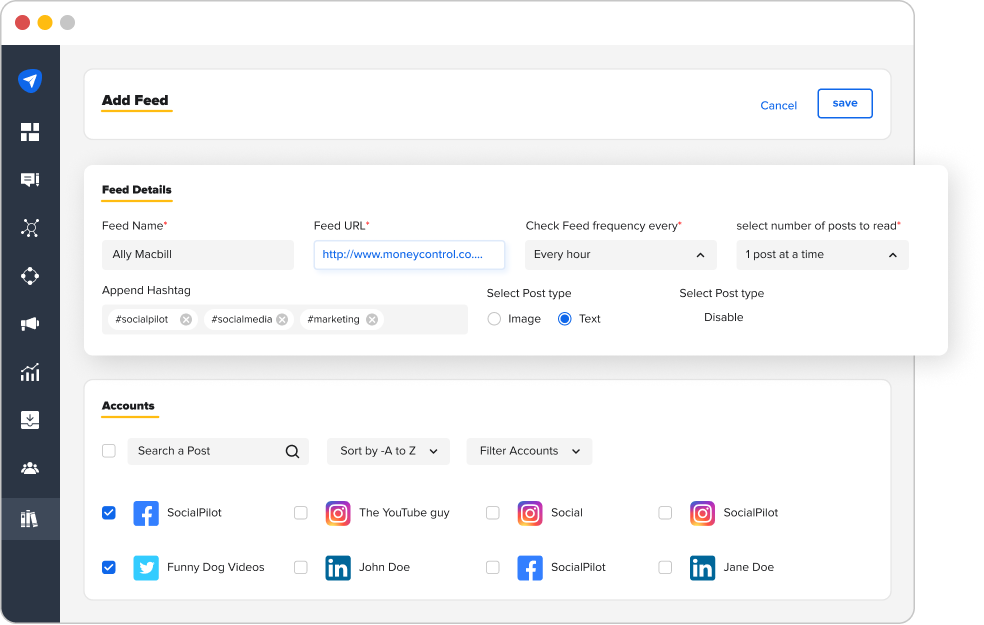Open the analytics bar-chart sidebar icon
This screenshot has height=625, width=984.
click(30, 372)
